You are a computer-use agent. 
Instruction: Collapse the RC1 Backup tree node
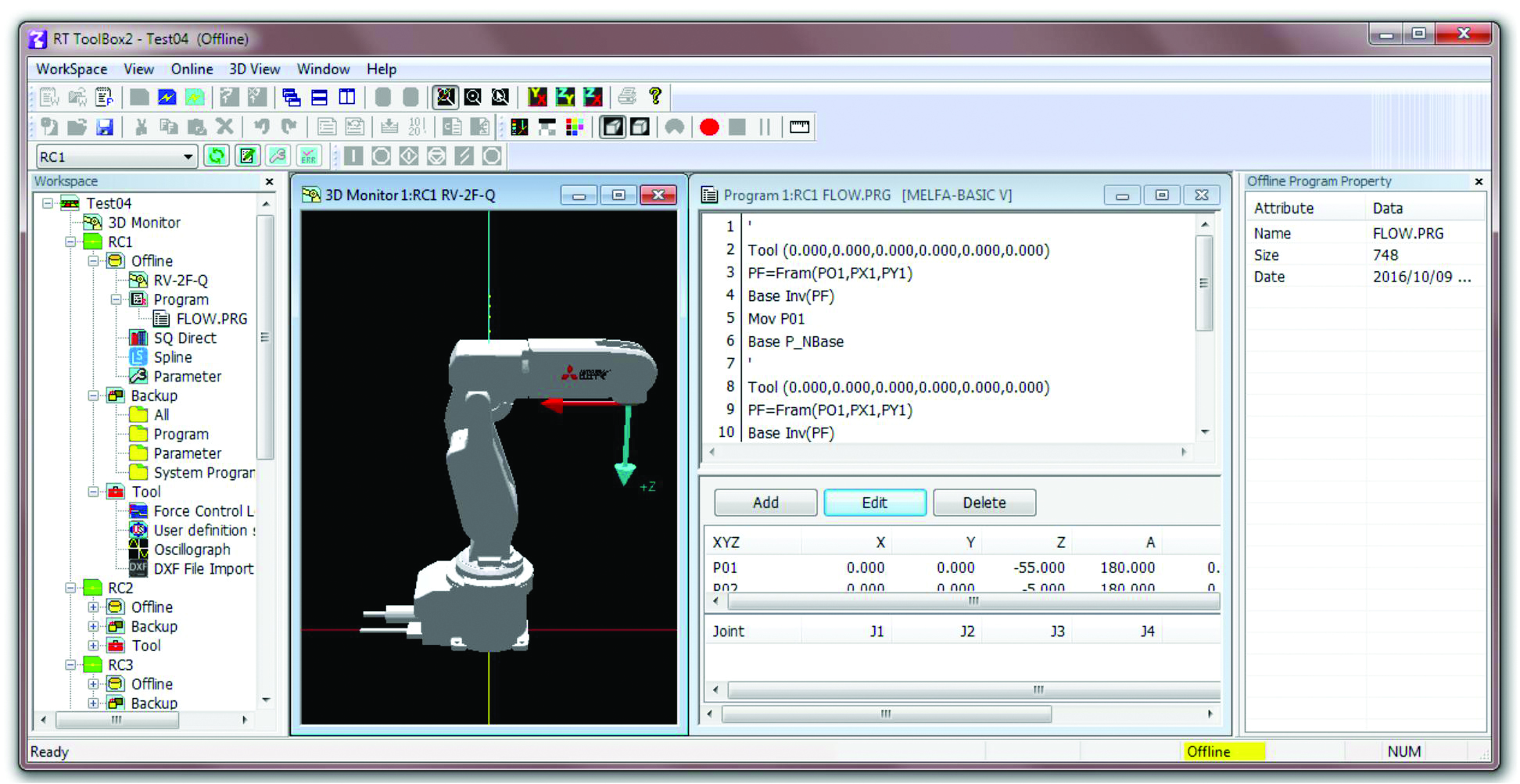(94, 396)
